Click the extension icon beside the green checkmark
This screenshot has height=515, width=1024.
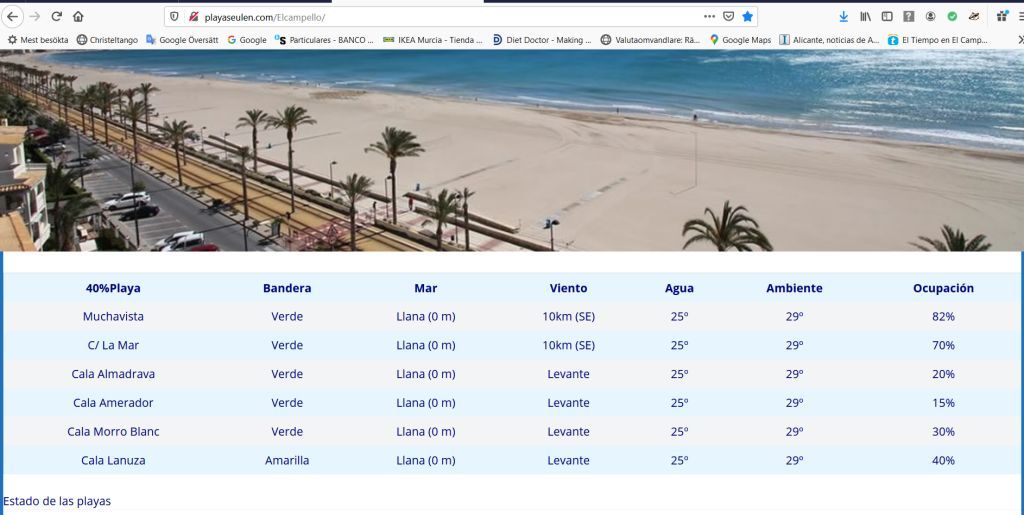pos(974,16)
